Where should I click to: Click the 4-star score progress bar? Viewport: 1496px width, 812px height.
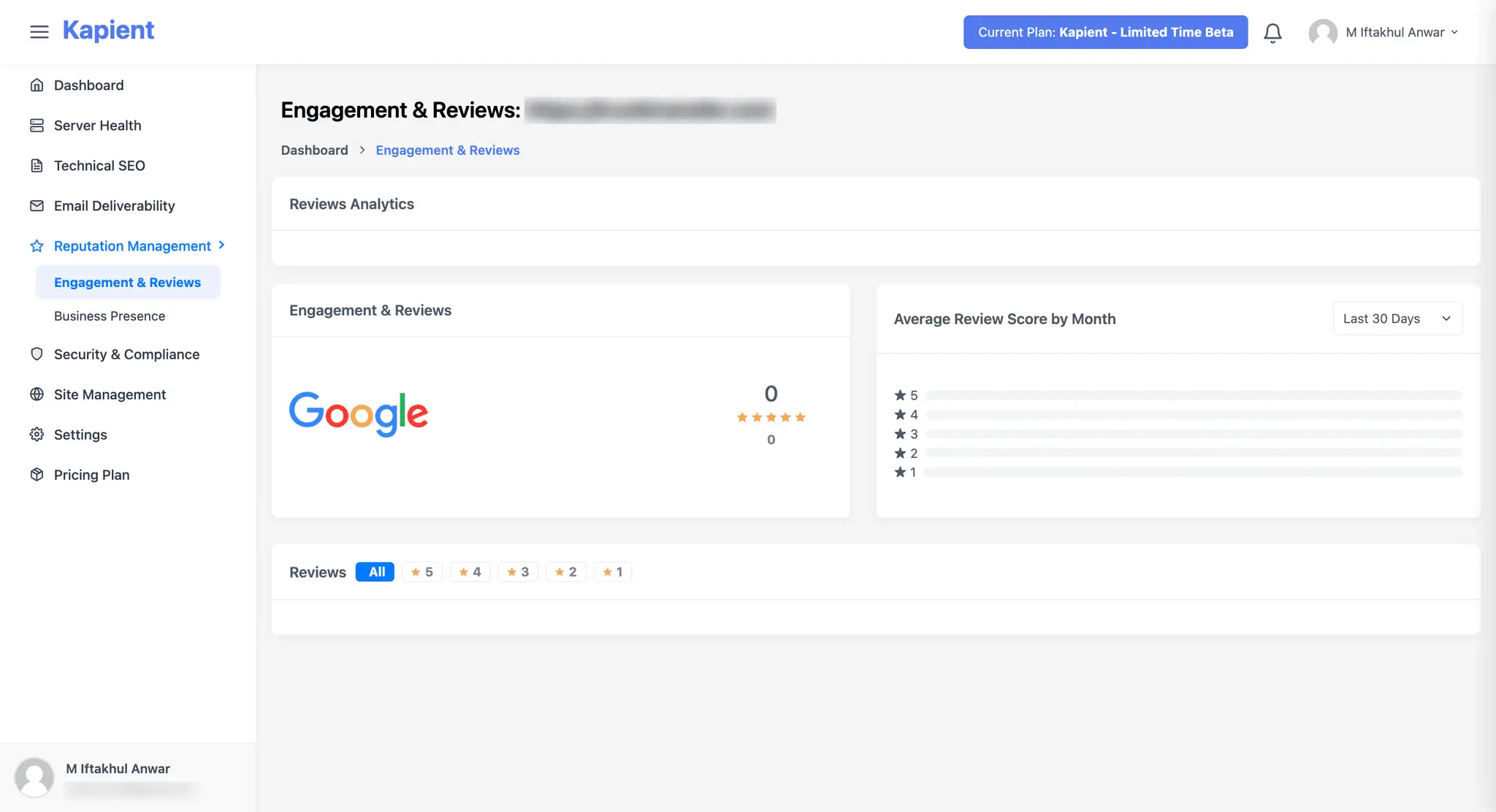[x=1194, y=415]
